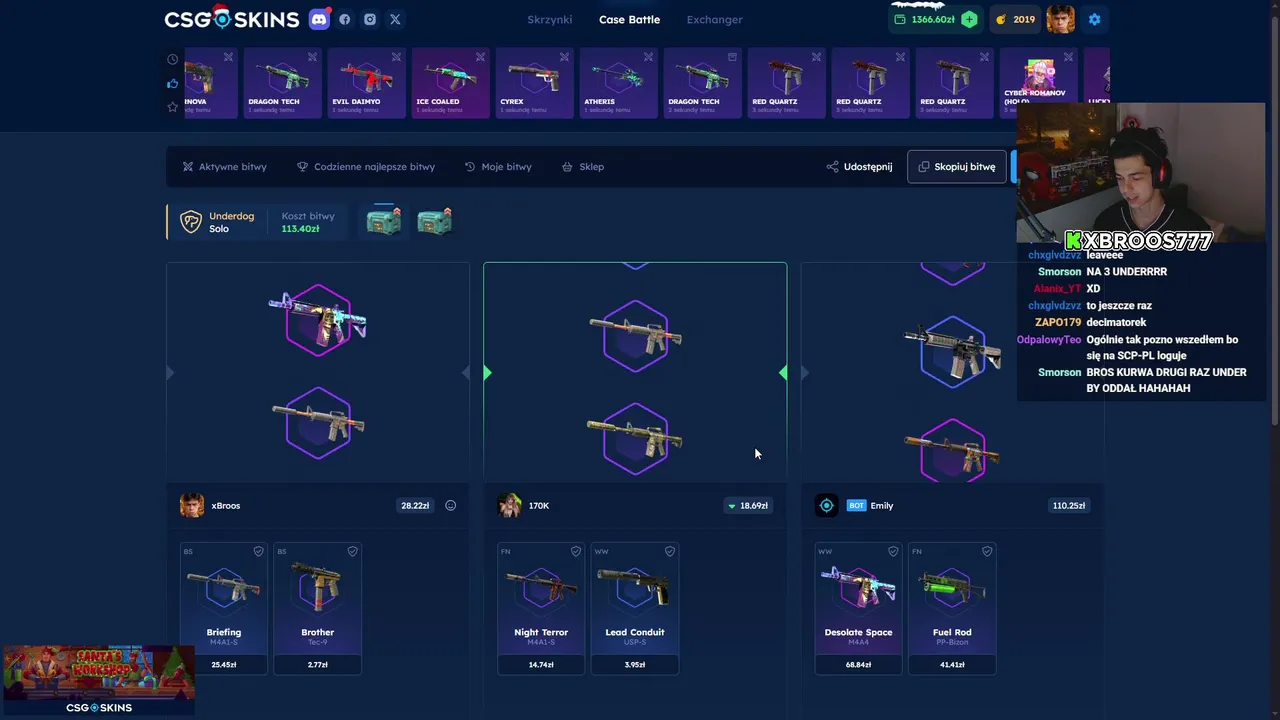
Task: Open the user profile avatar
Action: [1060, 19]
